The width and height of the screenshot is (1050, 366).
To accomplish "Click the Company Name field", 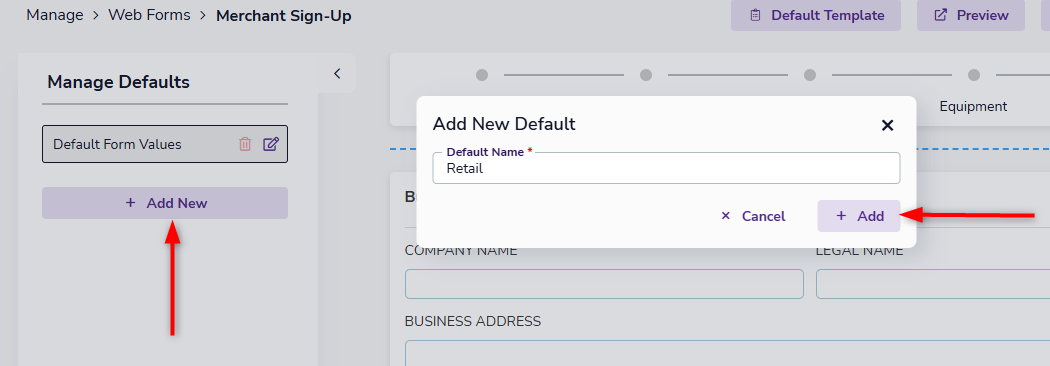I will [x=604, y=284].
